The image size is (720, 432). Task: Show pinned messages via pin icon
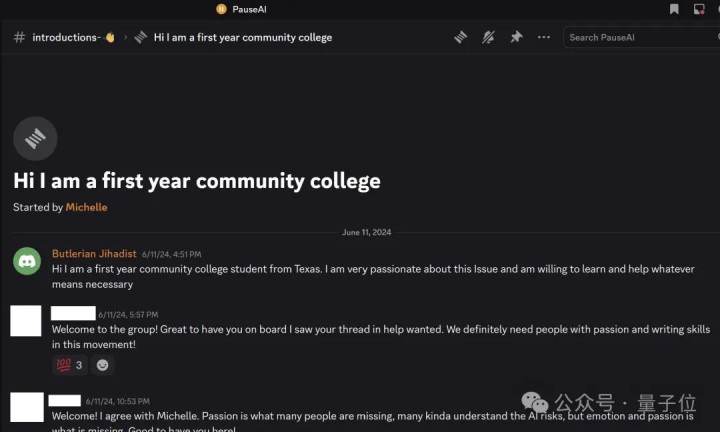pyautogui.click(x=516, y=37)
